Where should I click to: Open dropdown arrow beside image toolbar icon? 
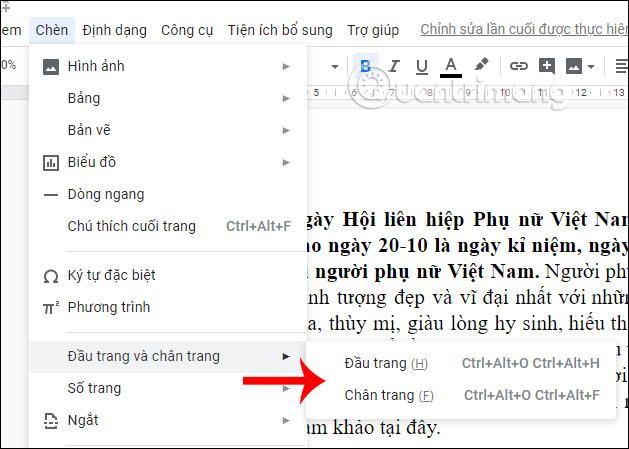pyautogui.click(x=591, y=67)
